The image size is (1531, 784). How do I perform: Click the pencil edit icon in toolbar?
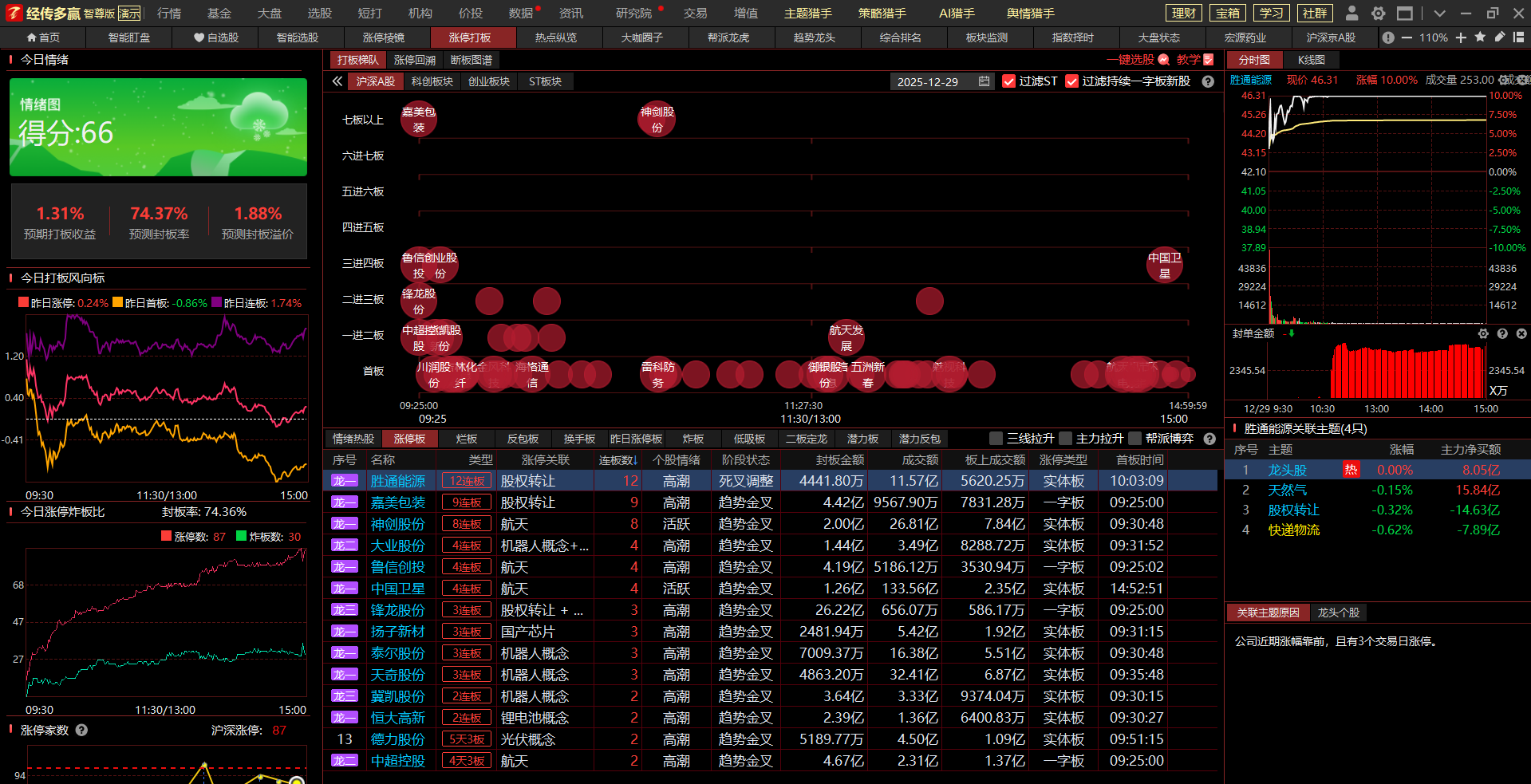tap(1500, 37)
